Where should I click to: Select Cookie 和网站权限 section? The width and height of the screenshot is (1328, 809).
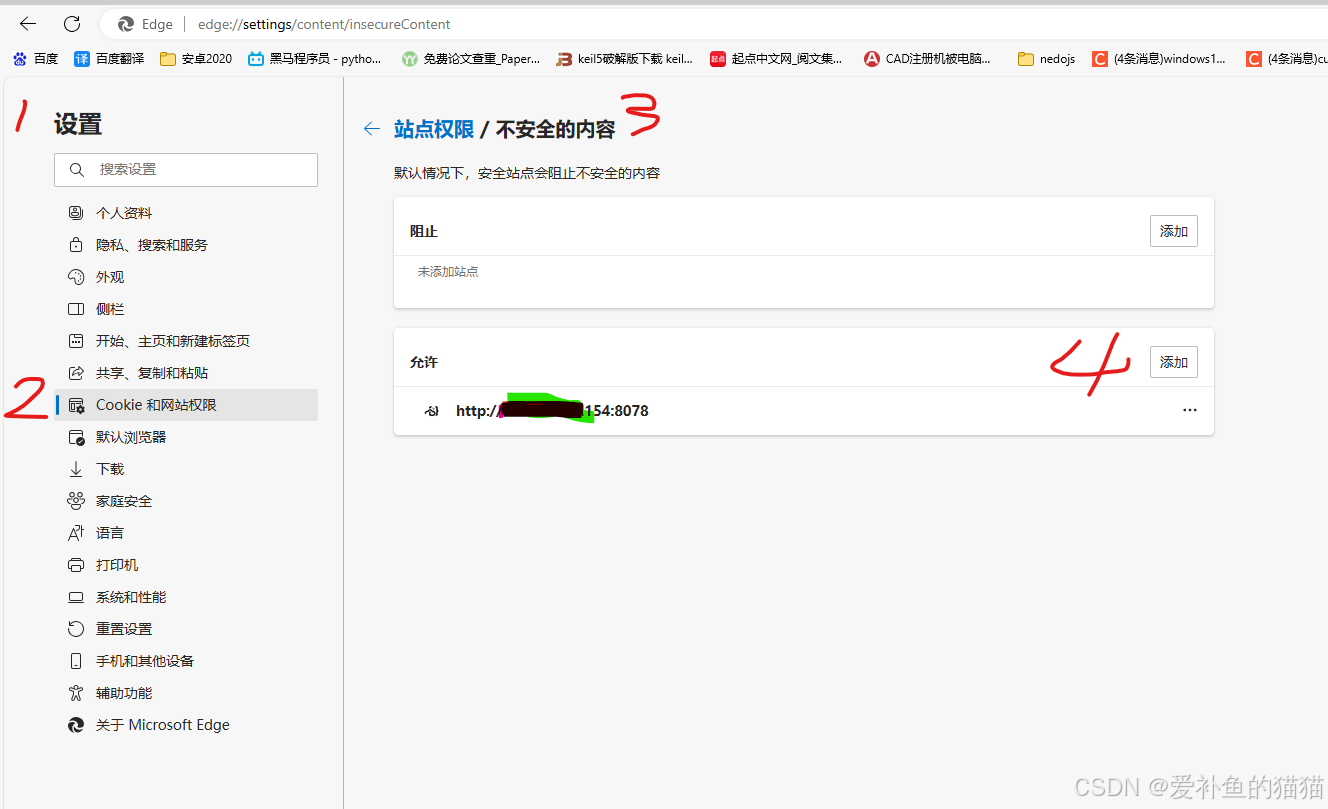point(186,405)
